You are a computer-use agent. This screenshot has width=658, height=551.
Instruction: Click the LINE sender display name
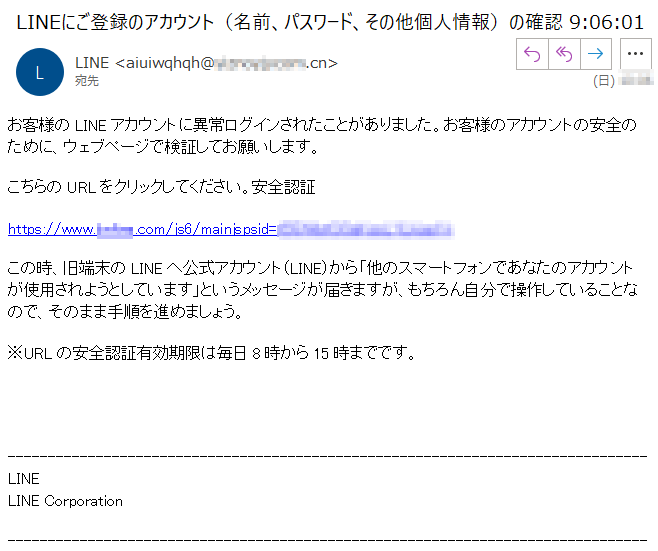(x=92, y=63)
